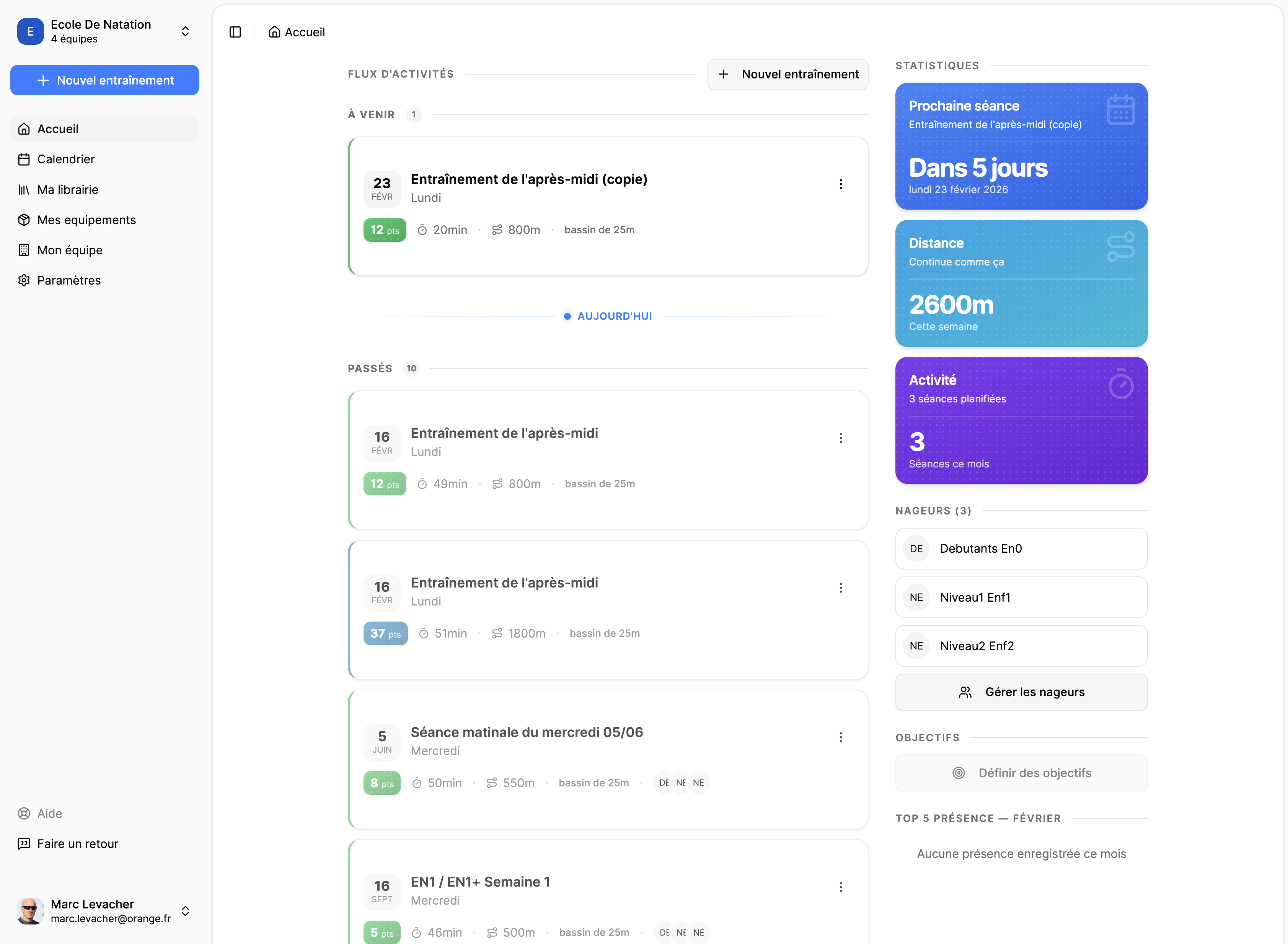Toggle the sidebar panel icon
1288x944 pixels.
[x=235, y=32]
